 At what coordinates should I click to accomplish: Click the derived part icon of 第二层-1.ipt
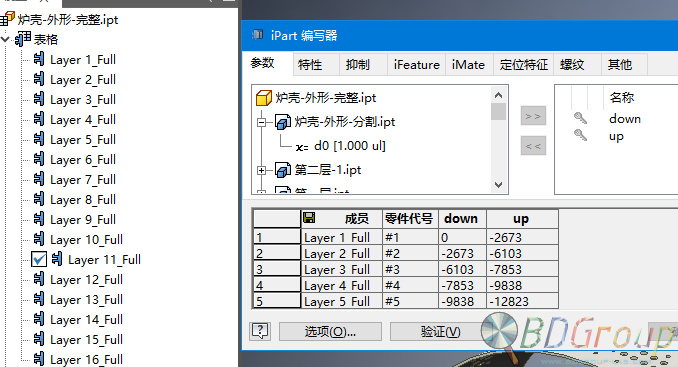(283, 170)
